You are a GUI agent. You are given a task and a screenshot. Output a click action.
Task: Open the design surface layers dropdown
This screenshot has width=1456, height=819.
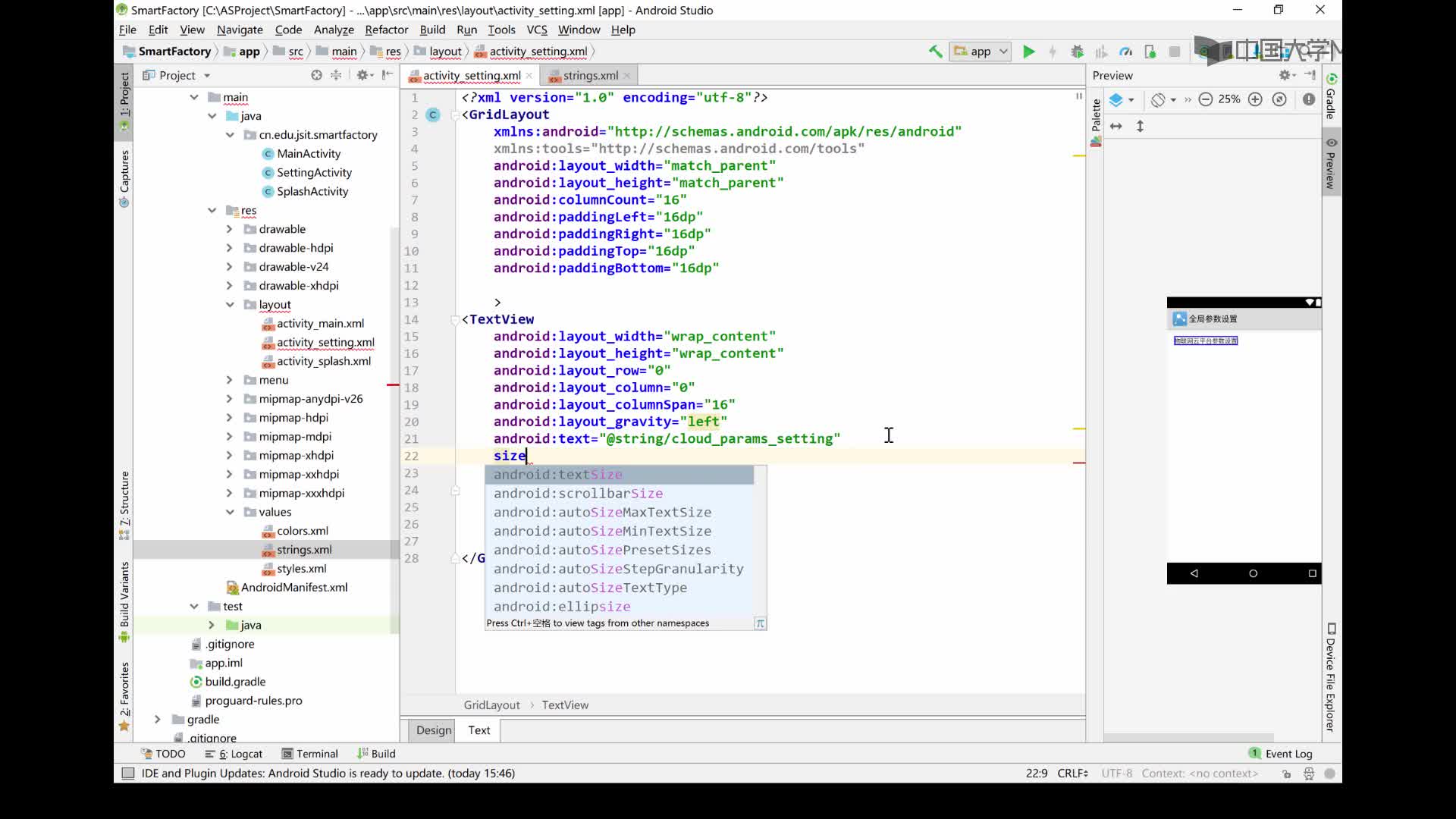coord(1122,99)
